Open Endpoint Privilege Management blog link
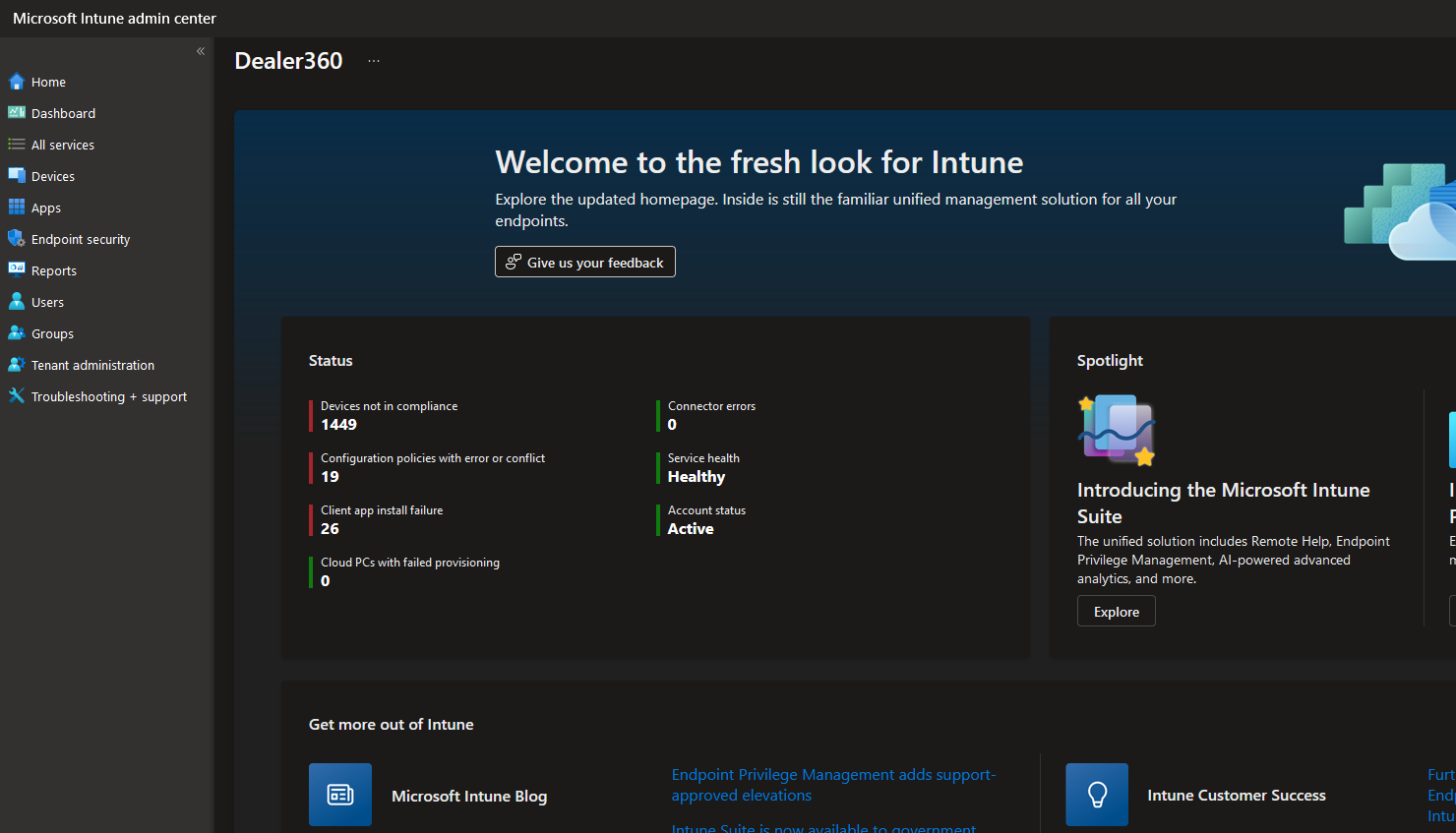Screen dimensions: 1456x833 point(833,785)
